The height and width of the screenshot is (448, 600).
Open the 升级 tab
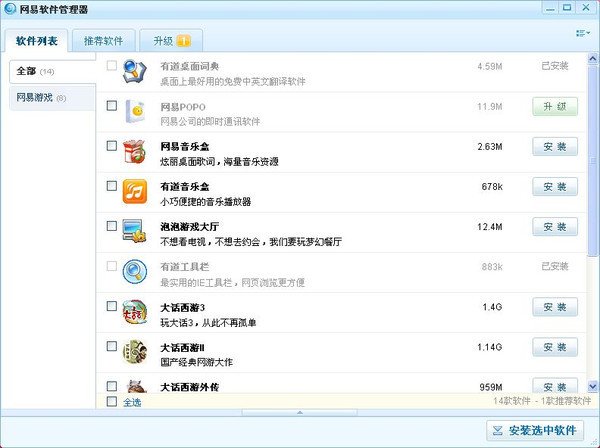click(171, 41)
